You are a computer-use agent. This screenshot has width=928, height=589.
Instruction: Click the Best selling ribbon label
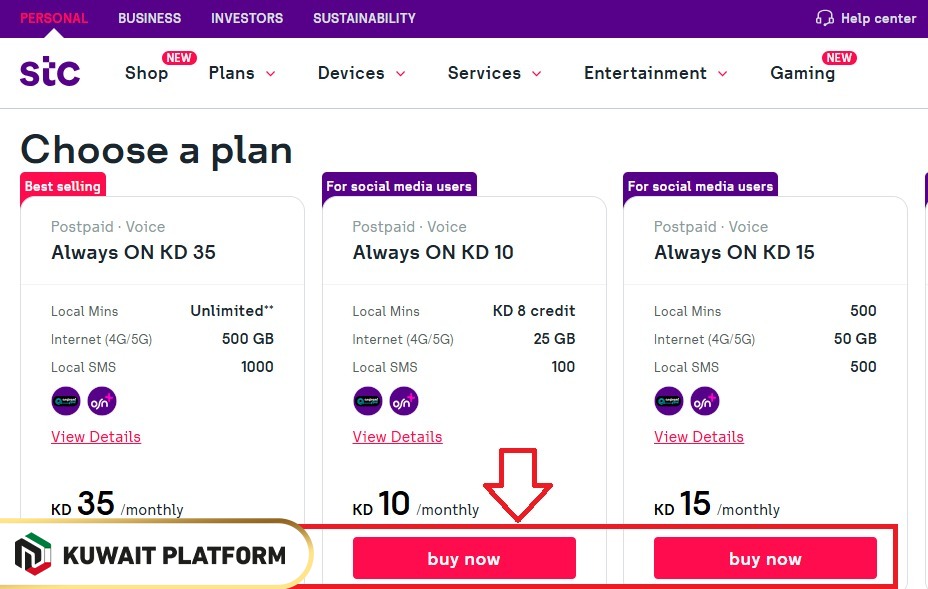coord(62,186)
